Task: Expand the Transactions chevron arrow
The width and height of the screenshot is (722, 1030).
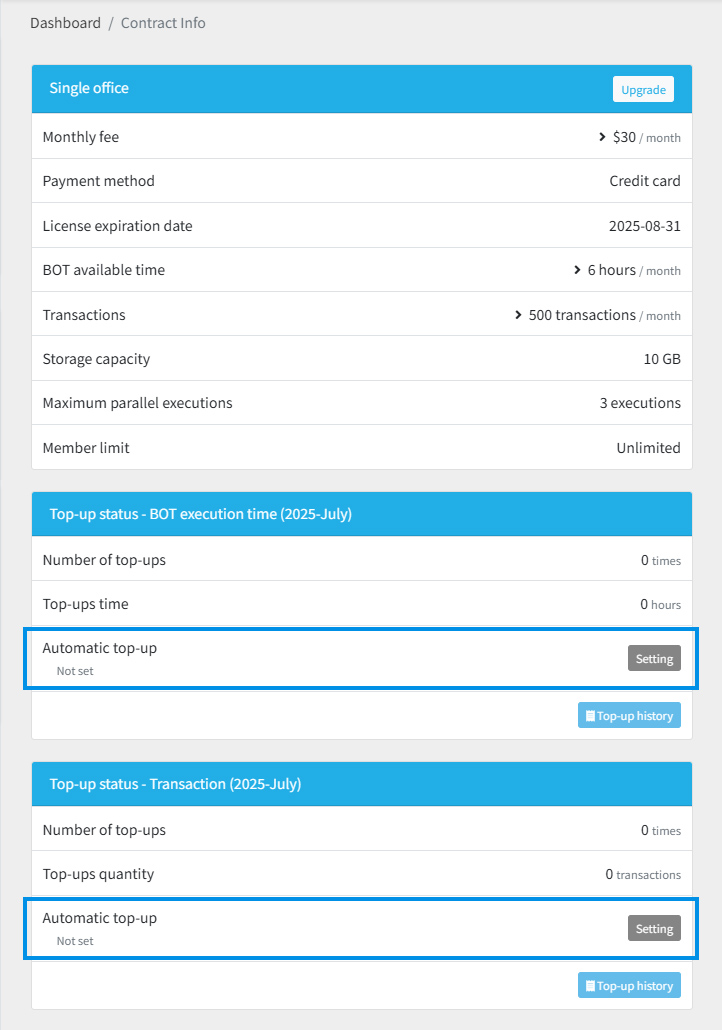Action: click(518, 315)
